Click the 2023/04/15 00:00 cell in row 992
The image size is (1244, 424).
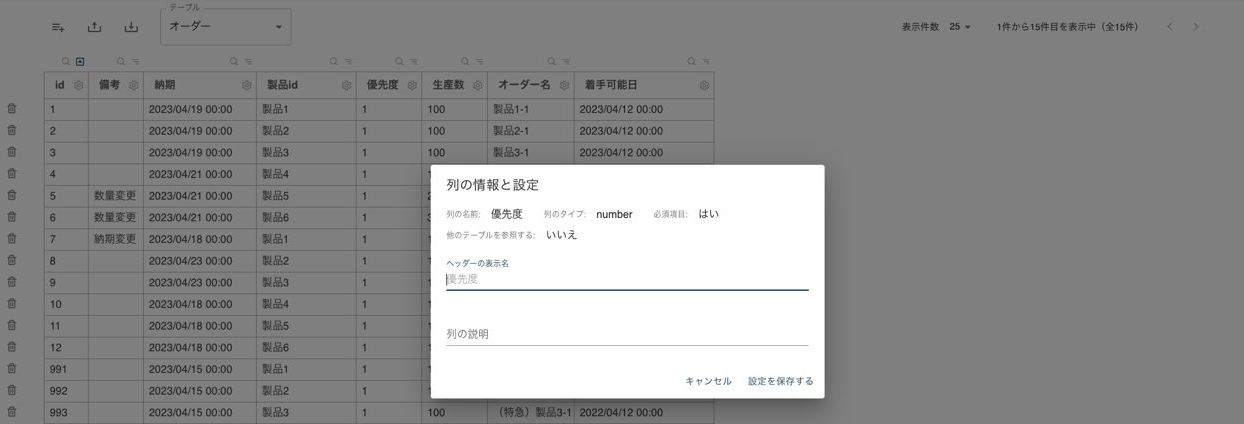point(200,391)
